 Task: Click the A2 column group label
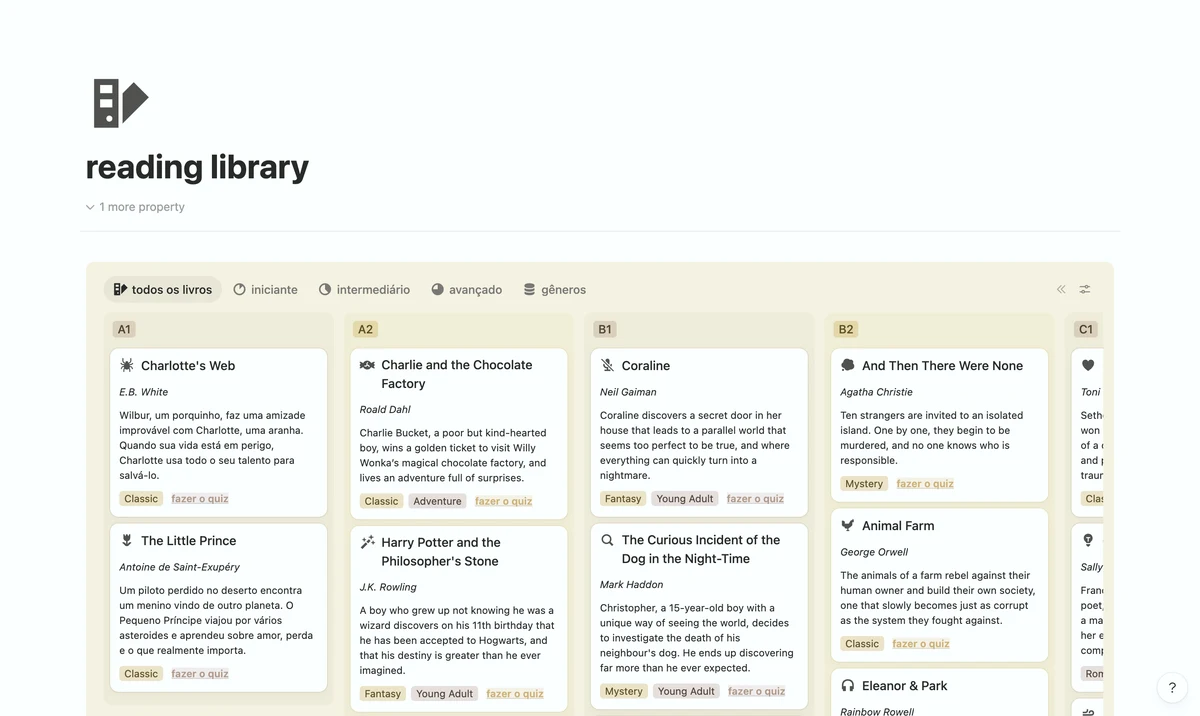pos(365,329)
